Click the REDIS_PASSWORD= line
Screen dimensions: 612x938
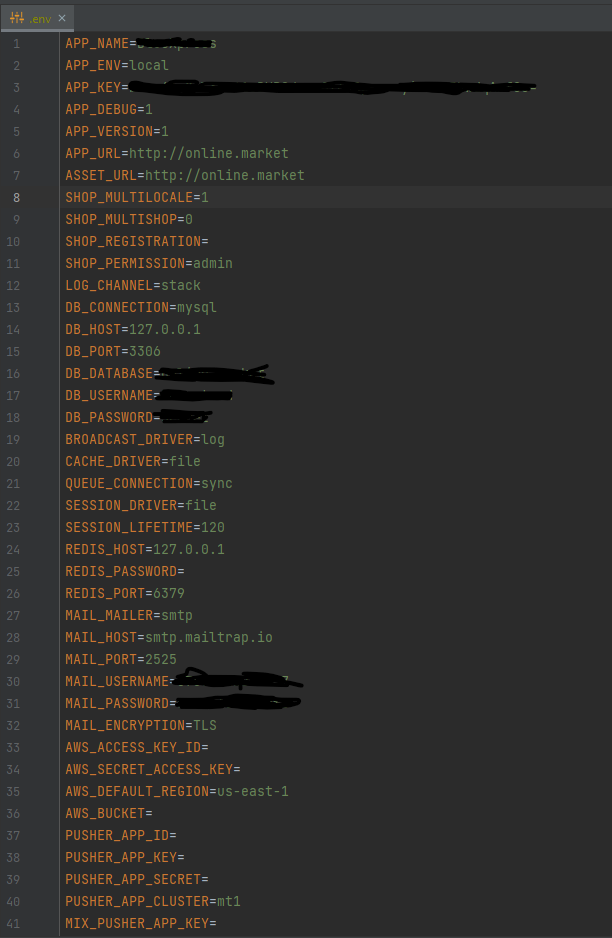pyautogui.click(x=125, y=571)
